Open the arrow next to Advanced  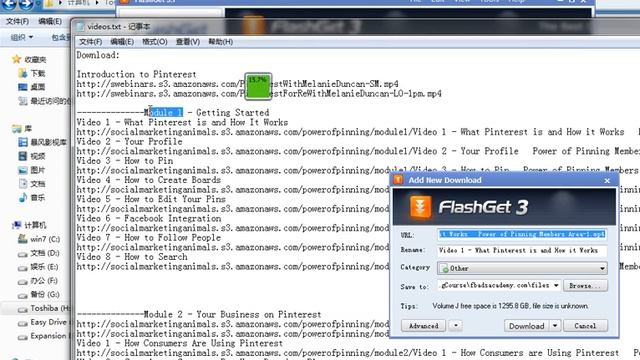click(456, 326)
